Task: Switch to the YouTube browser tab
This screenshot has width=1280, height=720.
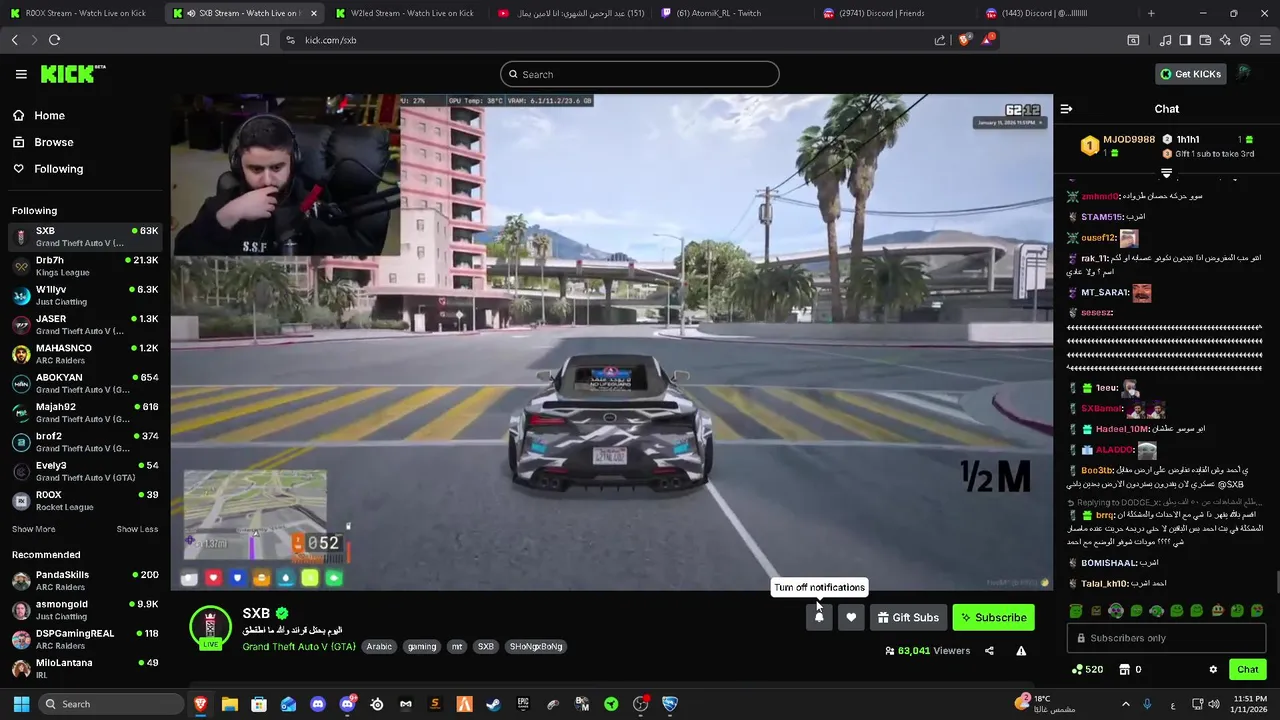Action: pos(570,13)
